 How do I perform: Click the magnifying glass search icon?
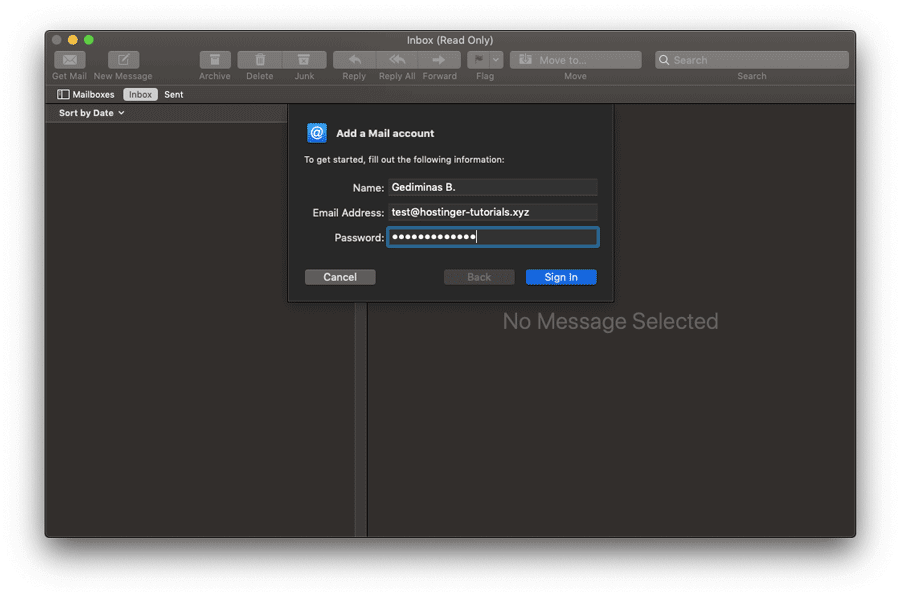pos(664,60)
